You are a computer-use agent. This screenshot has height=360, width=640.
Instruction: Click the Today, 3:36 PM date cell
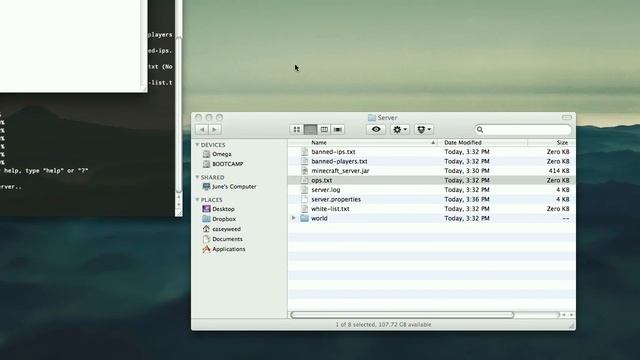(x=467, y=199)
